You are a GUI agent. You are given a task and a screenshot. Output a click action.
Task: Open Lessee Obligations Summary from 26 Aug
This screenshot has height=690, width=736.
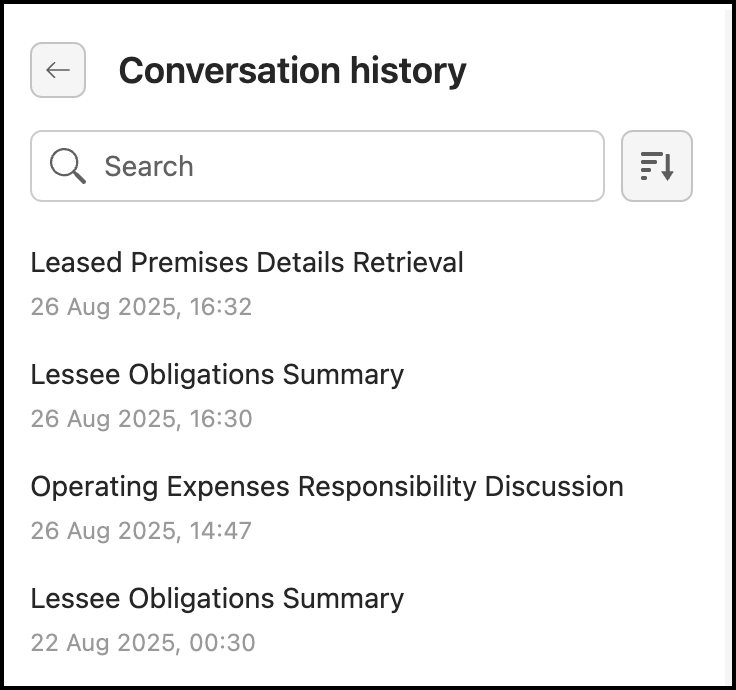217,375
